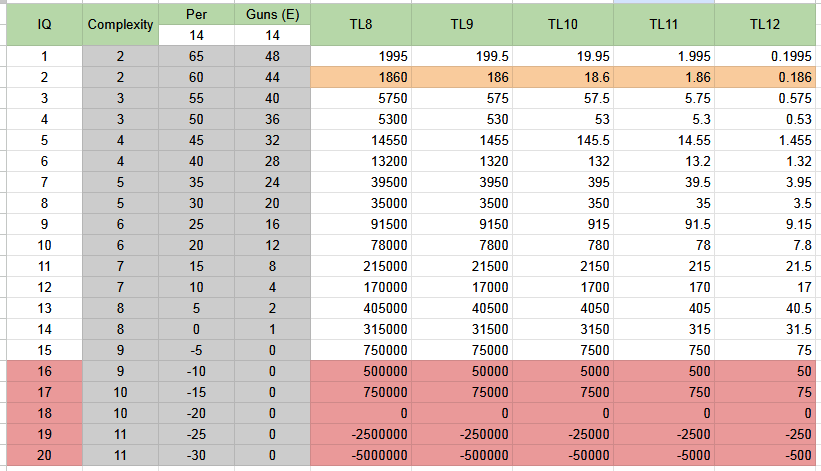The height and width of the screenshot is (471, 821).
Task: Select cell 5750 in TL8 column
Action: pos(361,98)
